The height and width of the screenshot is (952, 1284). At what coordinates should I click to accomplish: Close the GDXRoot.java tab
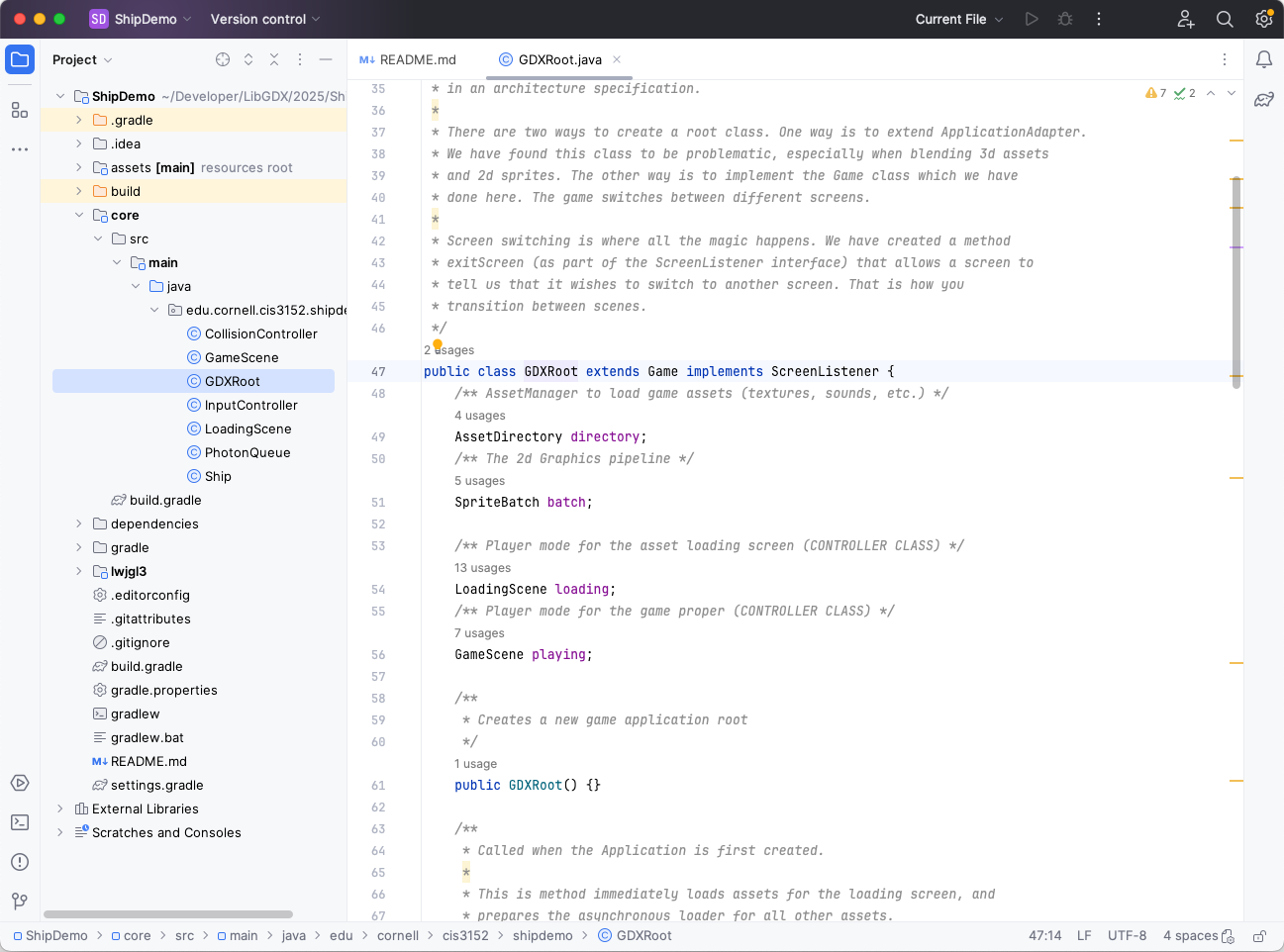pos(617,59)
